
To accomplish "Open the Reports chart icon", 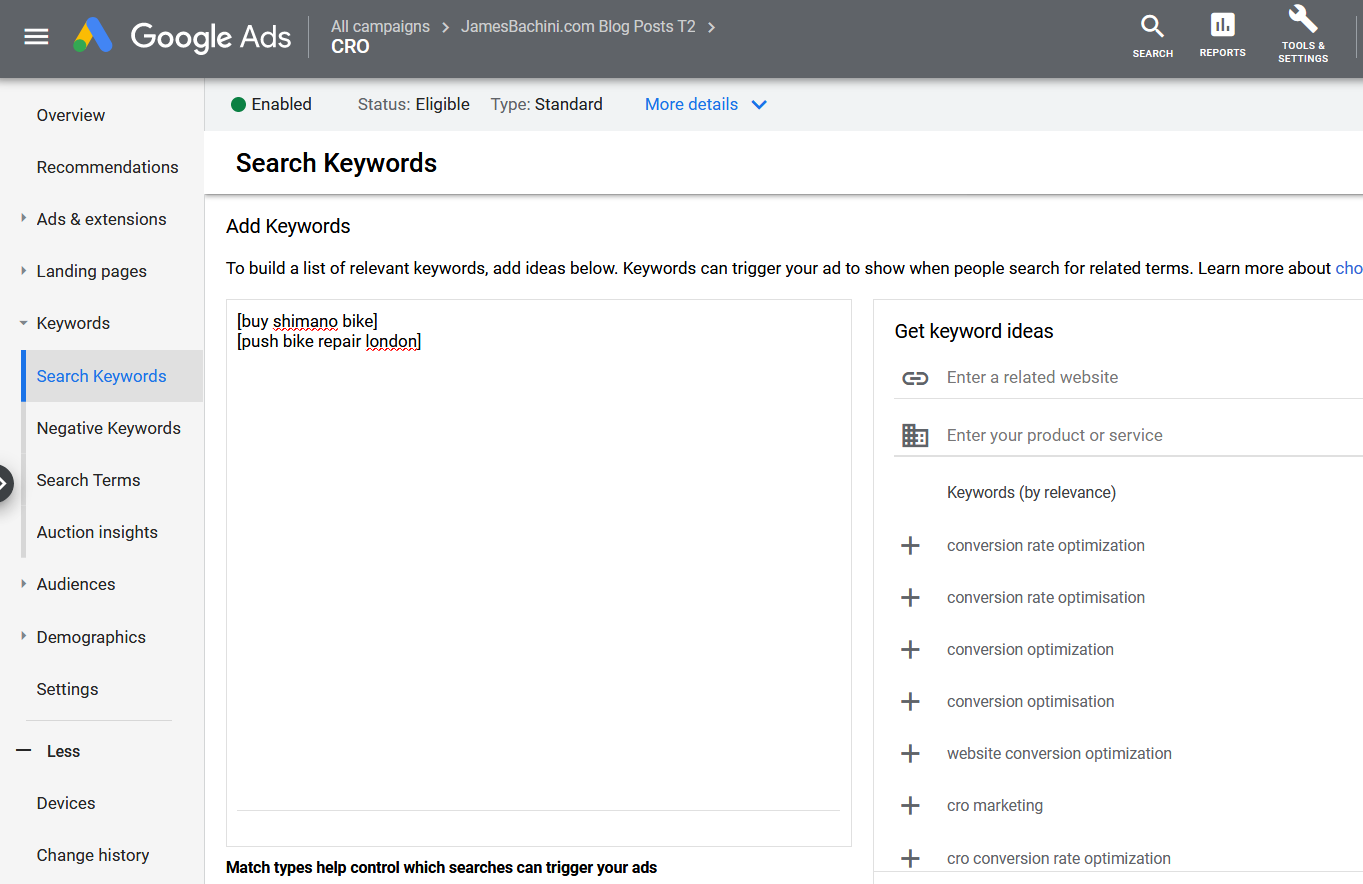I will point(1222,36).
